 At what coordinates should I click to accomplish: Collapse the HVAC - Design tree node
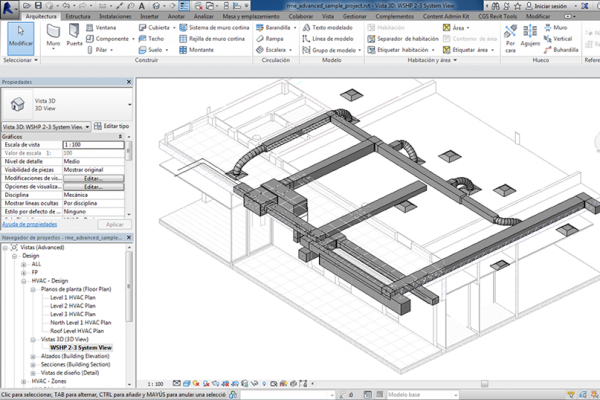pyautogui.click(x=24, y=282)
